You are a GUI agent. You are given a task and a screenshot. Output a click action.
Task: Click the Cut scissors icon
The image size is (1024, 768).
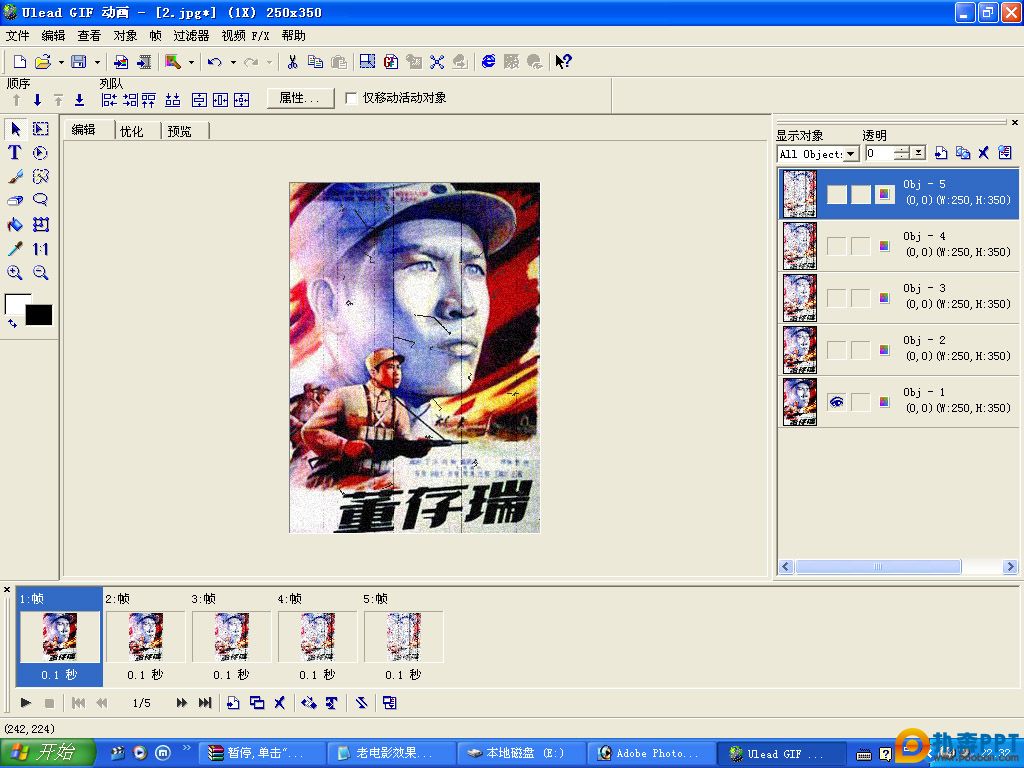292,61
